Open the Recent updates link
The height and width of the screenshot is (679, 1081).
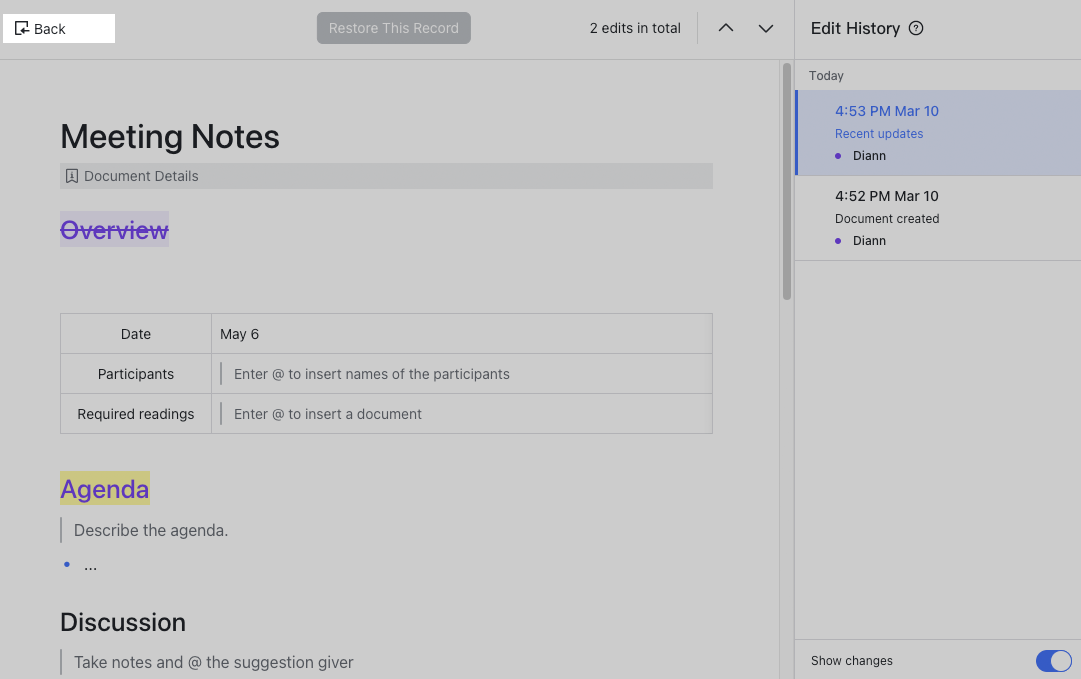(879, 133)
